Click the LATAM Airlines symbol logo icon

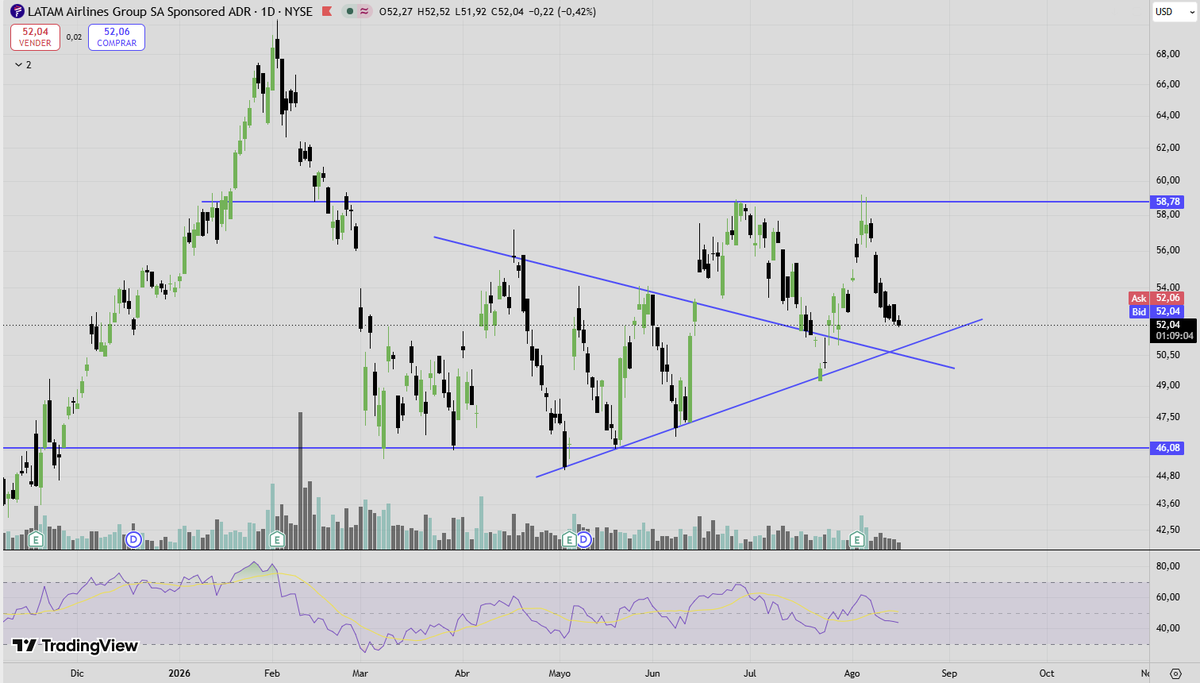click(x=16, y=11)
